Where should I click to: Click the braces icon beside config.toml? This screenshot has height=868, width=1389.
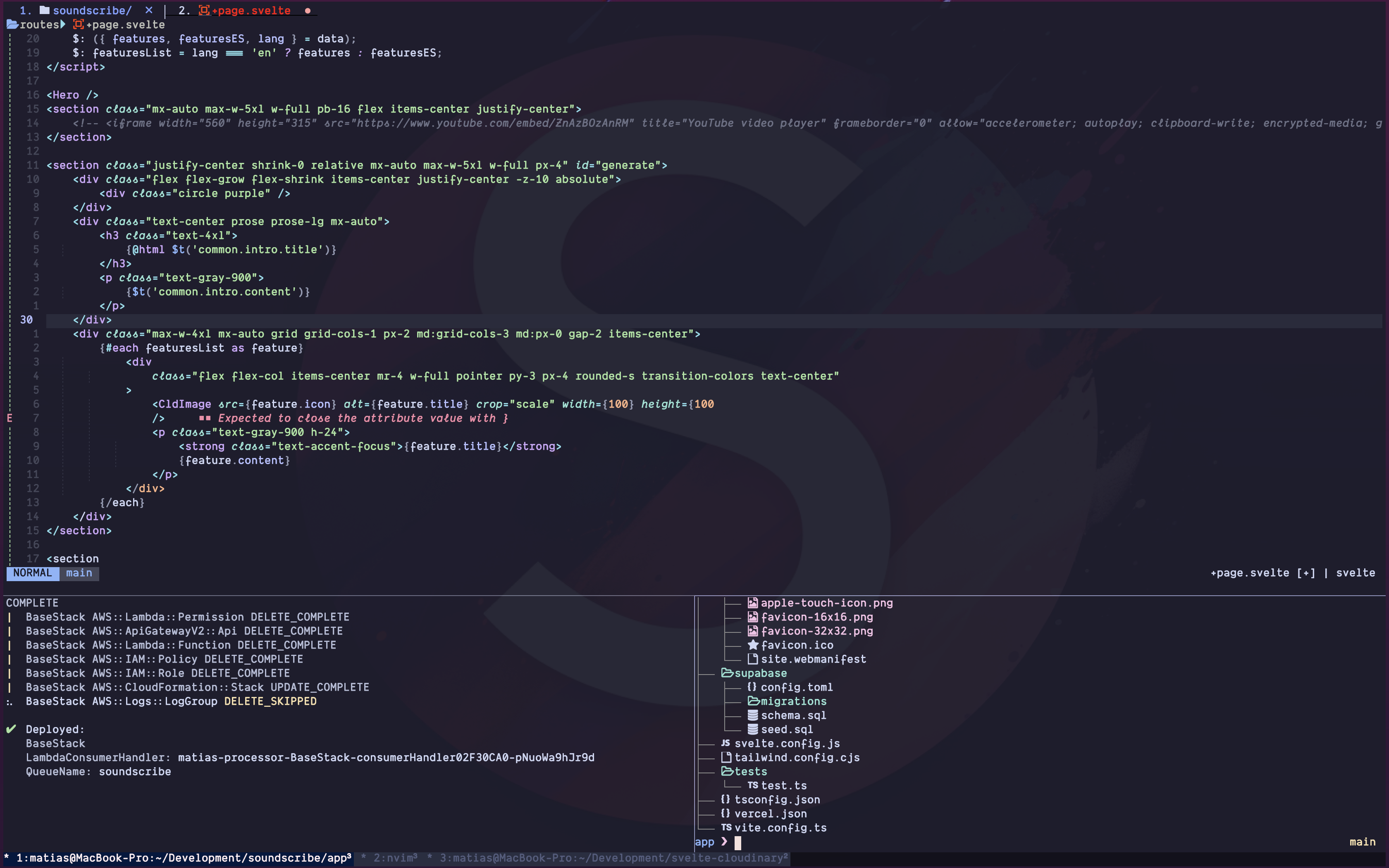(752, 687)
